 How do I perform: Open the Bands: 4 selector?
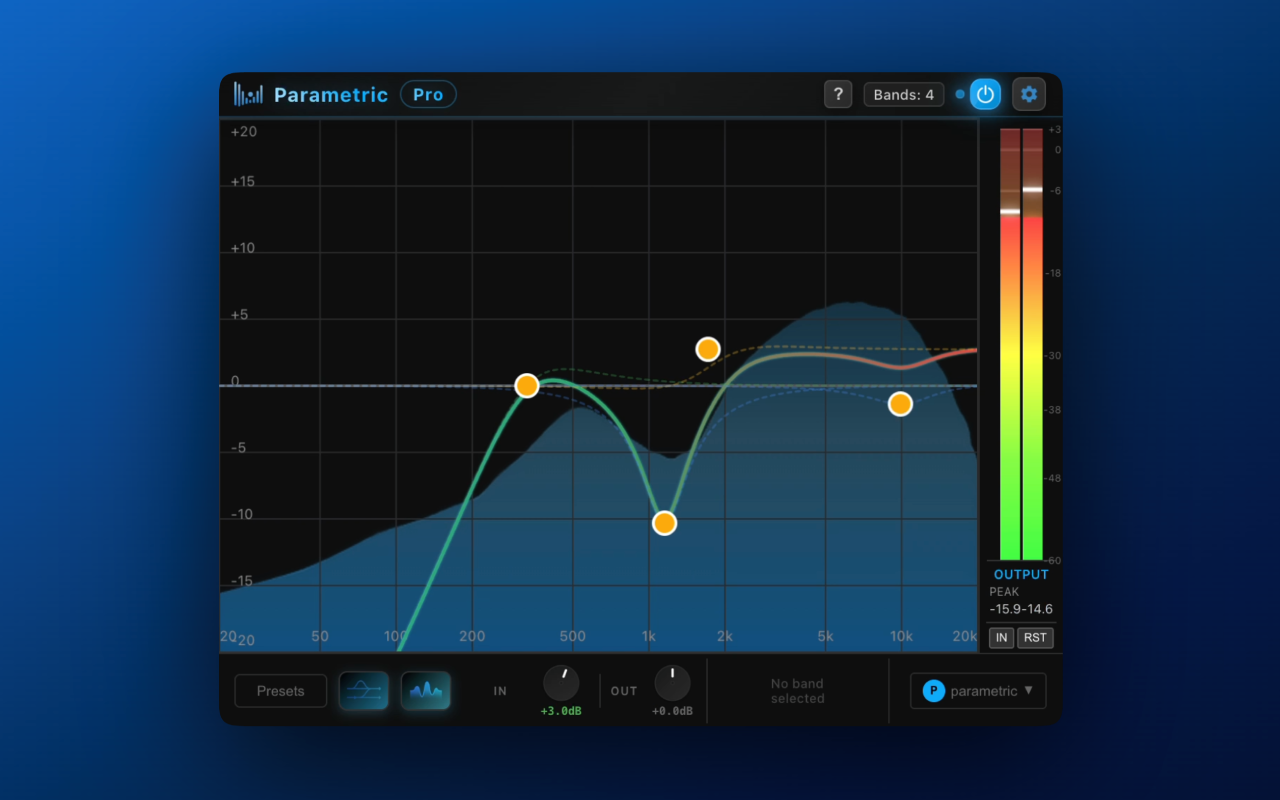point(903,93)
